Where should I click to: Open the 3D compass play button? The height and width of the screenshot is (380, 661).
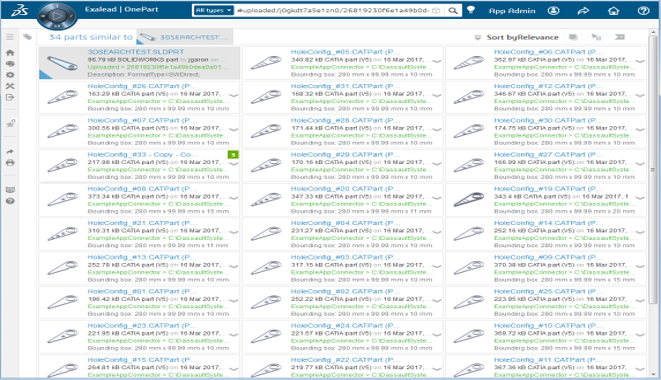pyautogui.click(x=57, y=16)
